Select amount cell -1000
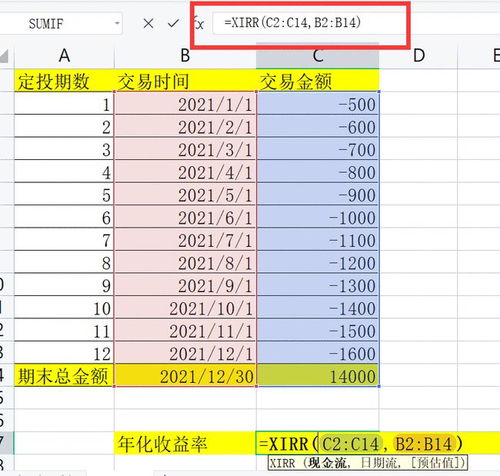The width and height of the screenshot is (500, 476). point(318,217)
